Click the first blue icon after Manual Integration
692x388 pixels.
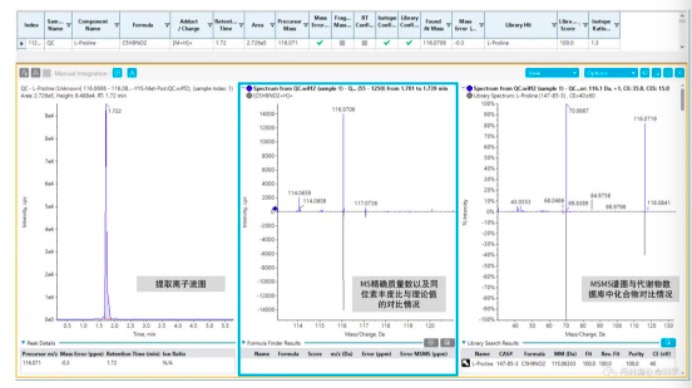[117, 73]
